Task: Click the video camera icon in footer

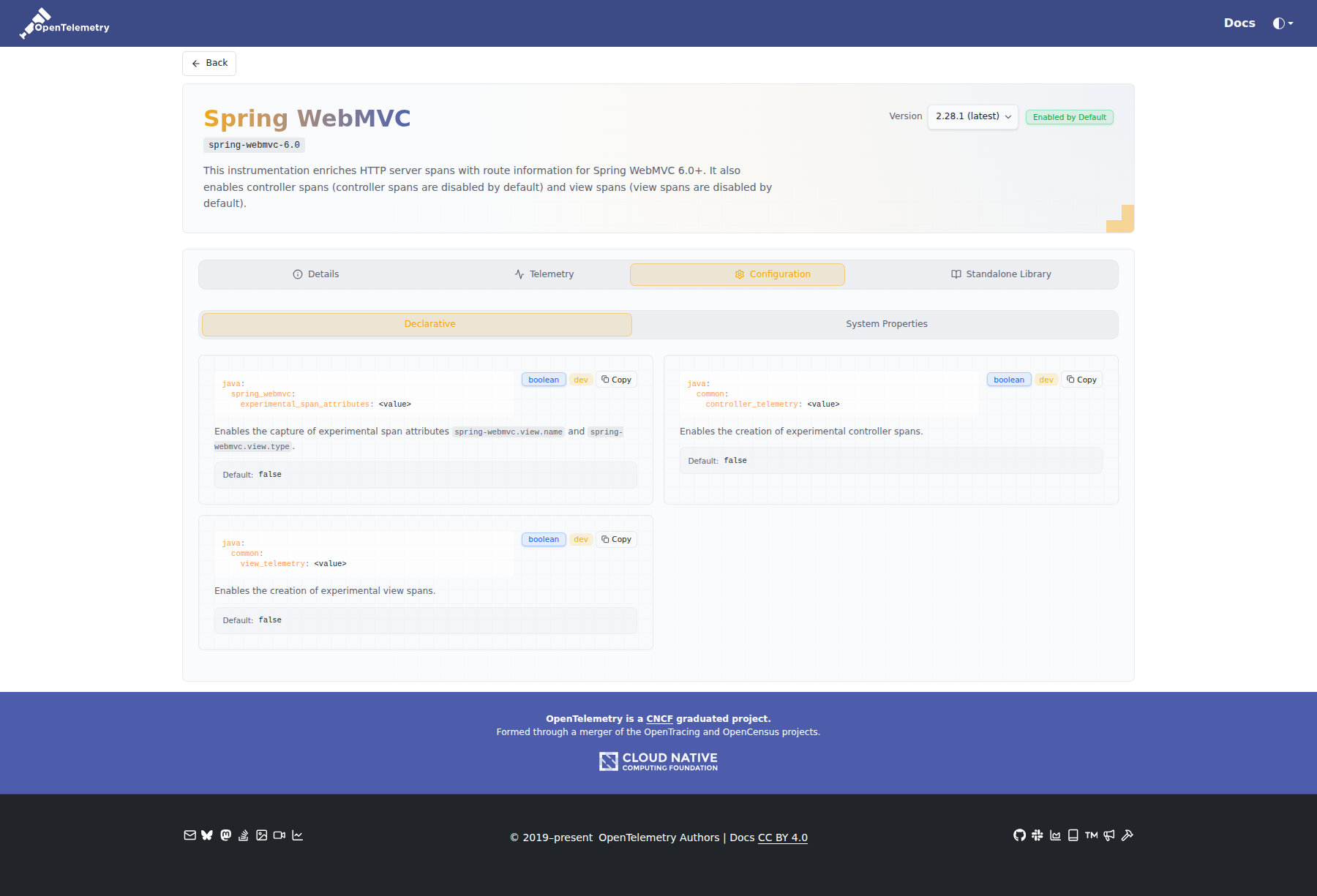Action: (x=279, y=835)
